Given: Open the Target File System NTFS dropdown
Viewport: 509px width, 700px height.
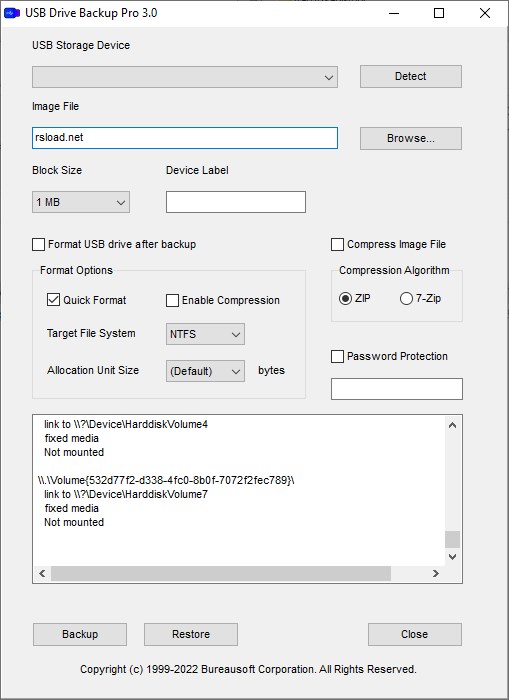Looking at the screenshot, I should tap(205, 334).
